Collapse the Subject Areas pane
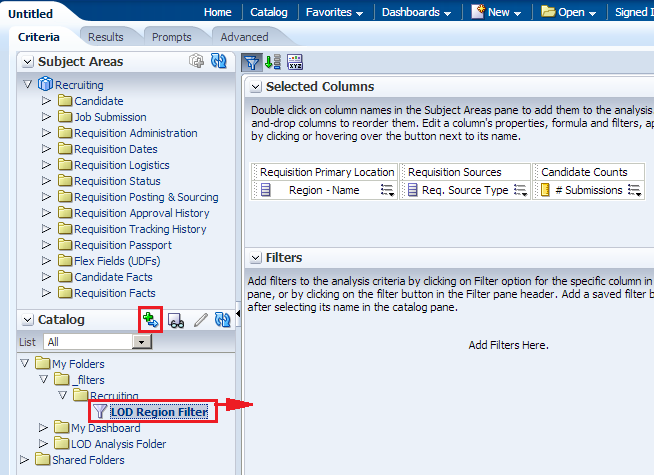Viewport: 654px width, 475px height. tap(28, 62)
